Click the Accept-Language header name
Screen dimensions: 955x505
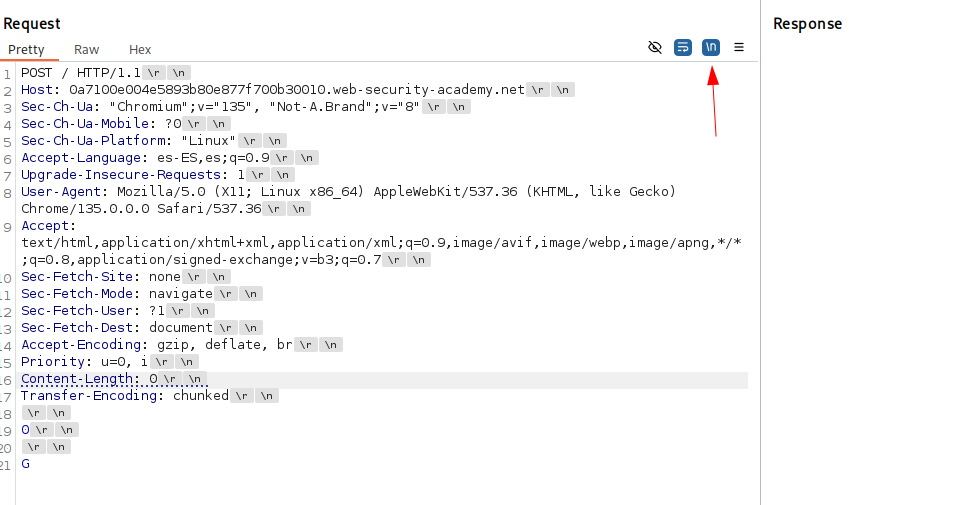tap(81, 158)
